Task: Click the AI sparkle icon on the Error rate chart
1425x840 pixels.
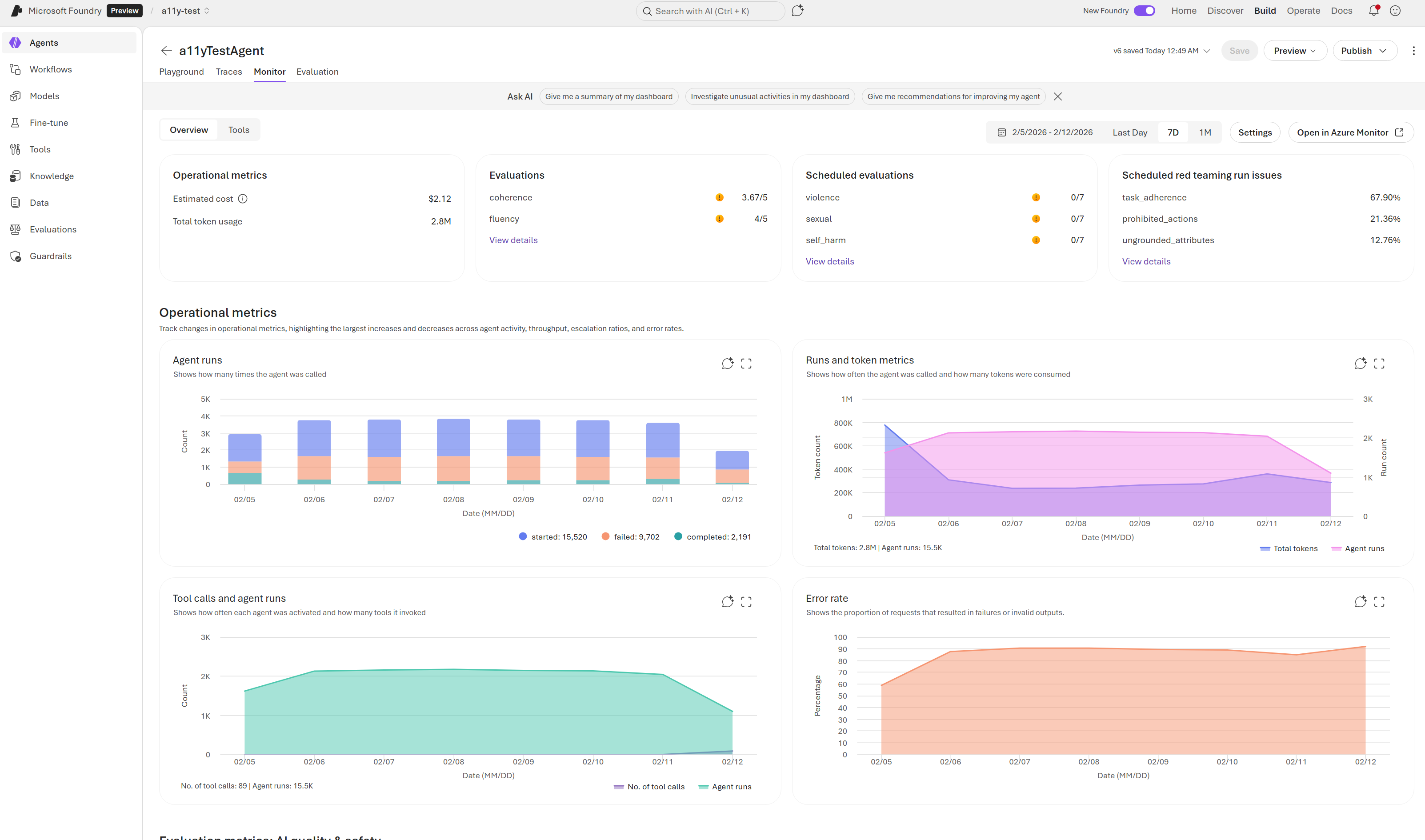Action: click(x=1361, y=602)
